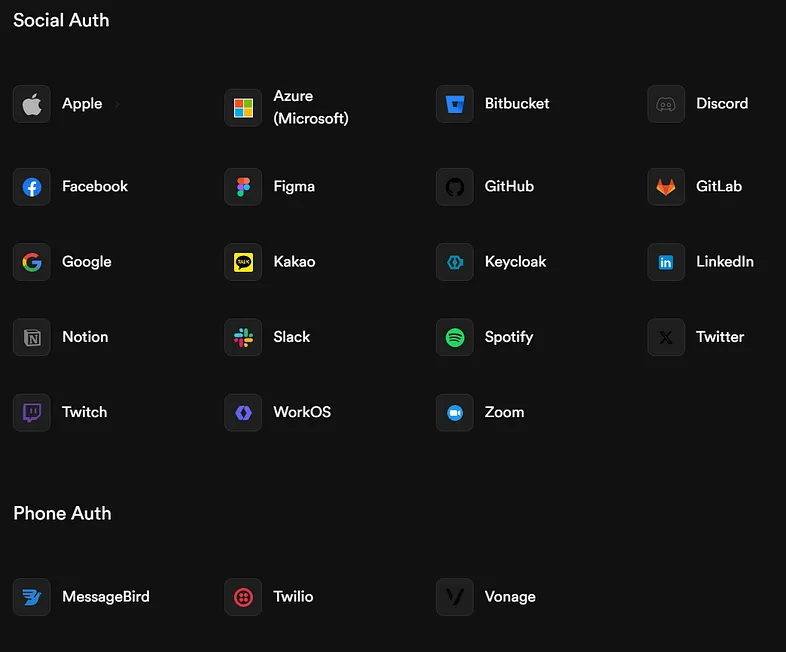Viewport: 786px width, 652px height.
Task: Select the Google label text
Action: (87, 262)
